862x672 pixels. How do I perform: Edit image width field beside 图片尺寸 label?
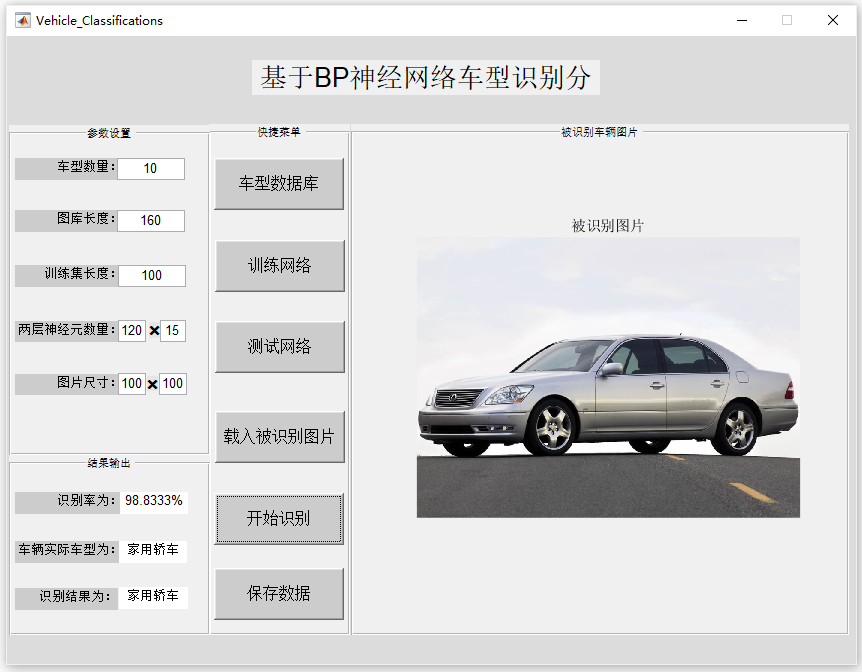point(132,383)
